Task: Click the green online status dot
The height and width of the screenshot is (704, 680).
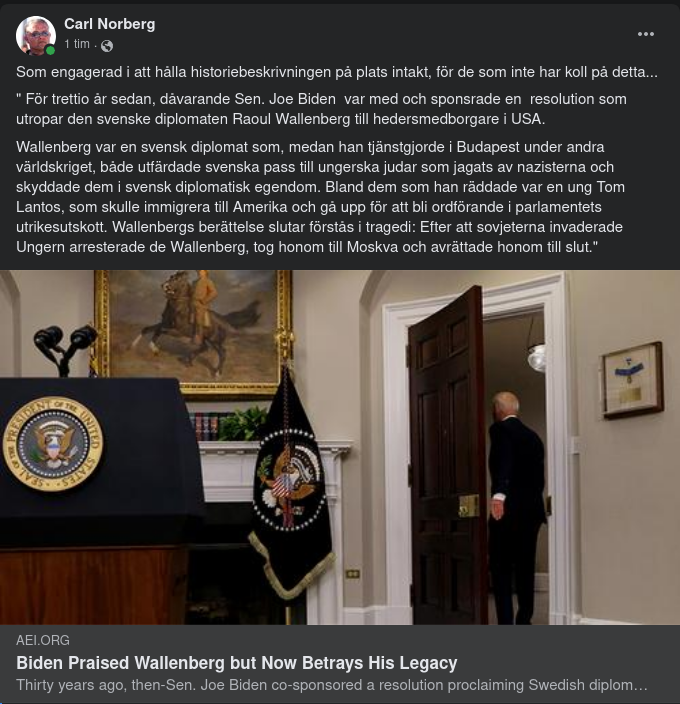Action: tap(50, 50)
